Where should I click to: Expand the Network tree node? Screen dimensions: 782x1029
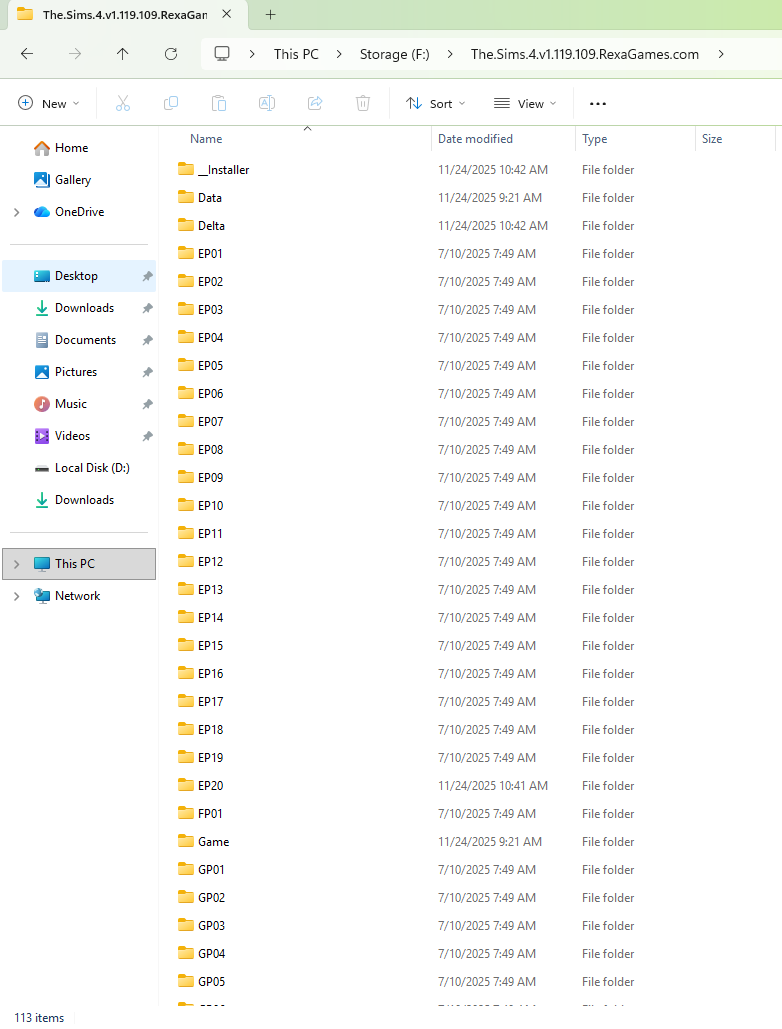coord(16,596)
